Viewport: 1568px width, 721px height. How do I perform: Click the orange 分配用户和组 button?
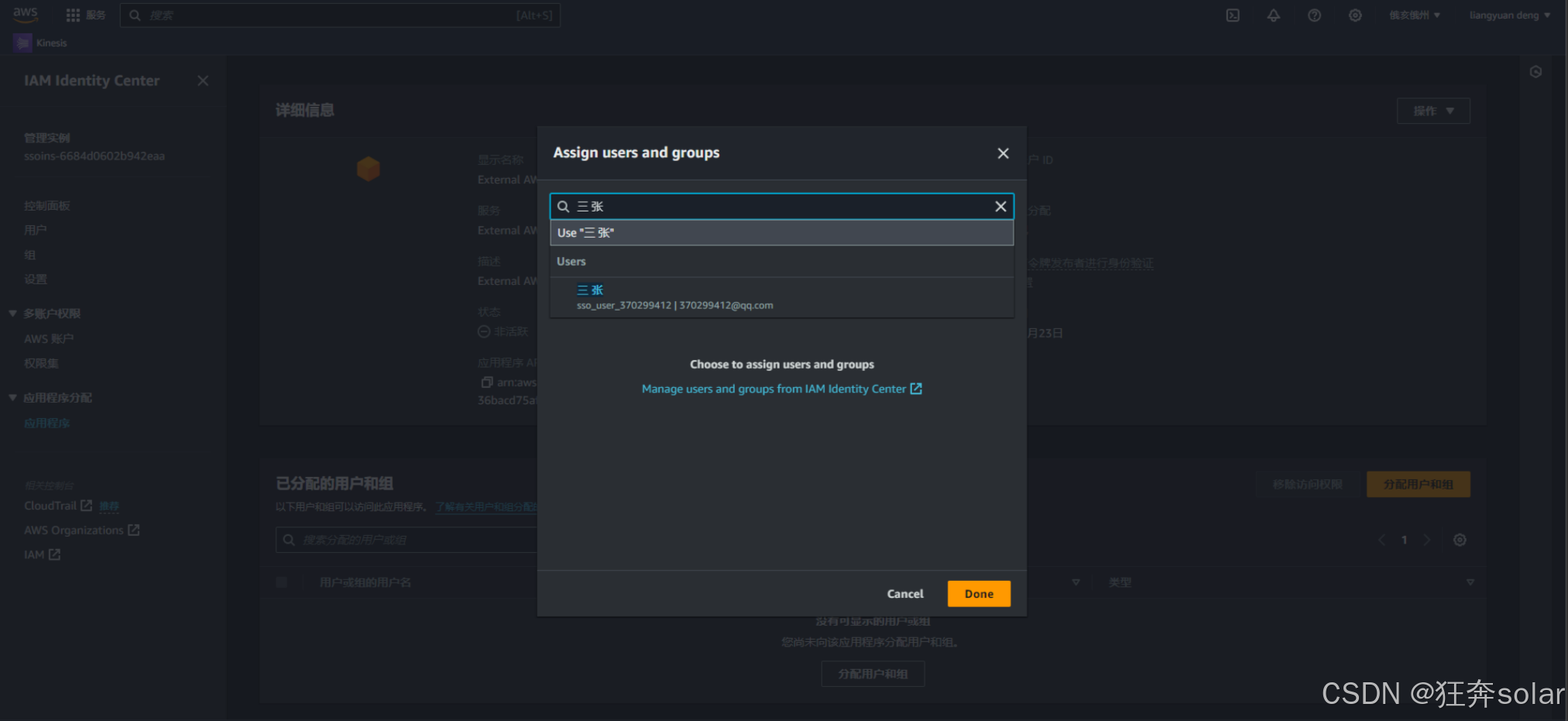click(1418, 485)
